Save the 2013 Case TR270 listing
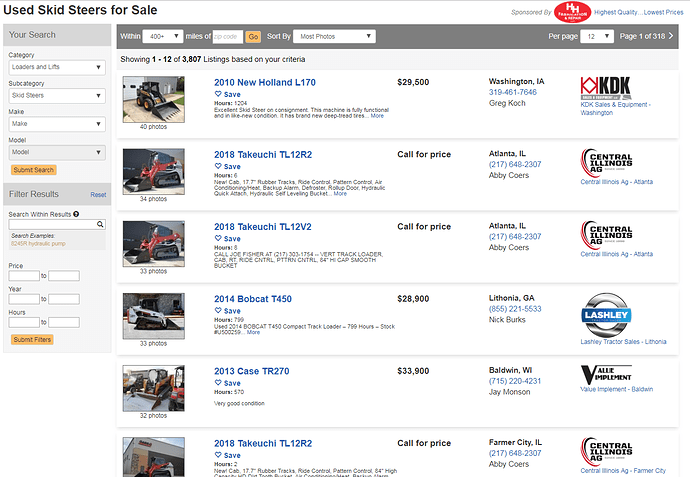Screen dimensions: 690x477 (x=228, y=383)
